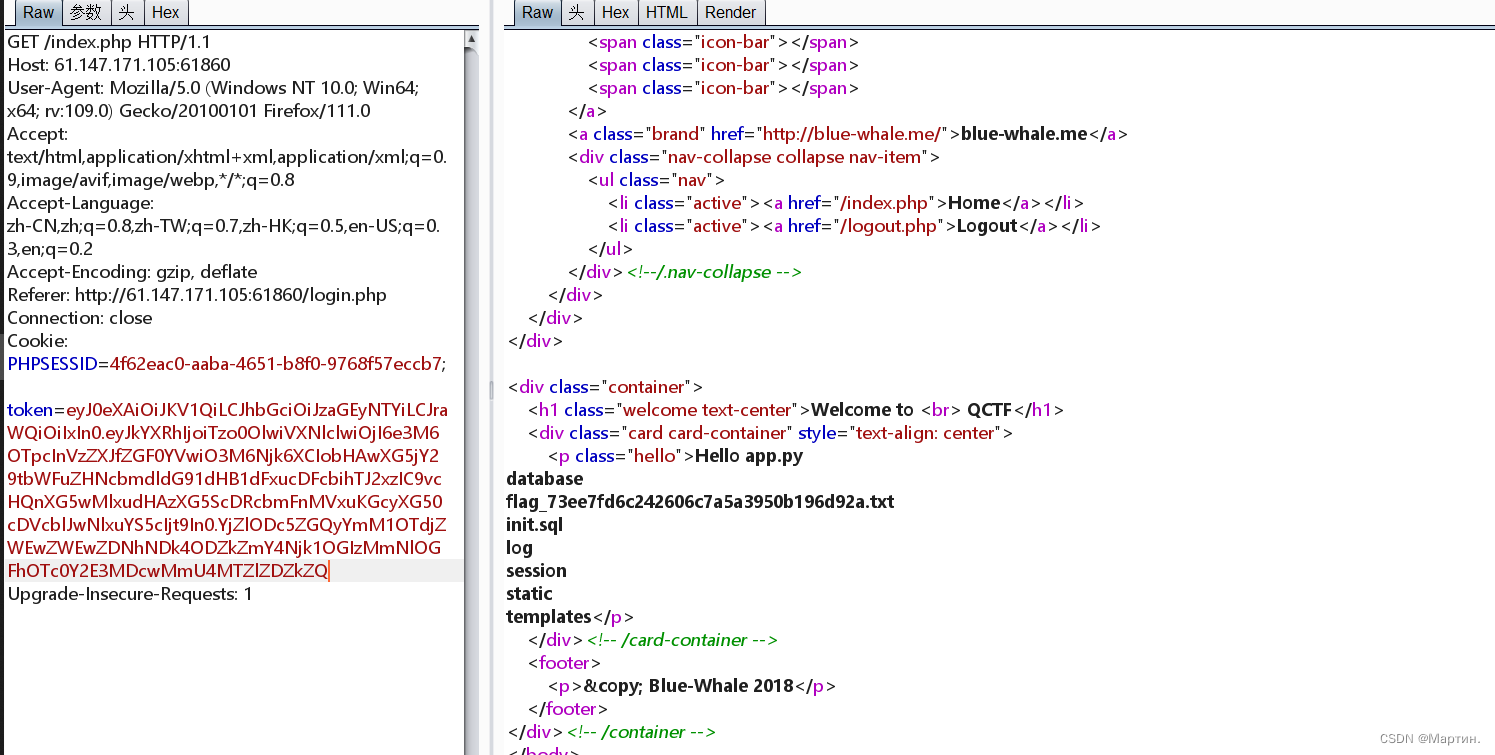Switch to the HTML tab in the response pane
Screen dimensions: 1495x755
click(x=667, y=12)
